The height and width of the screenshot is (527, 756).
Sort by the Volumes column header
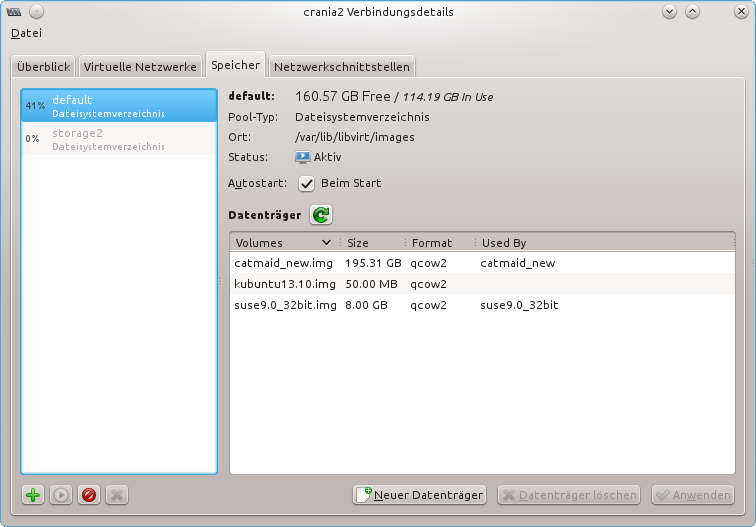[x=283, y=243]
